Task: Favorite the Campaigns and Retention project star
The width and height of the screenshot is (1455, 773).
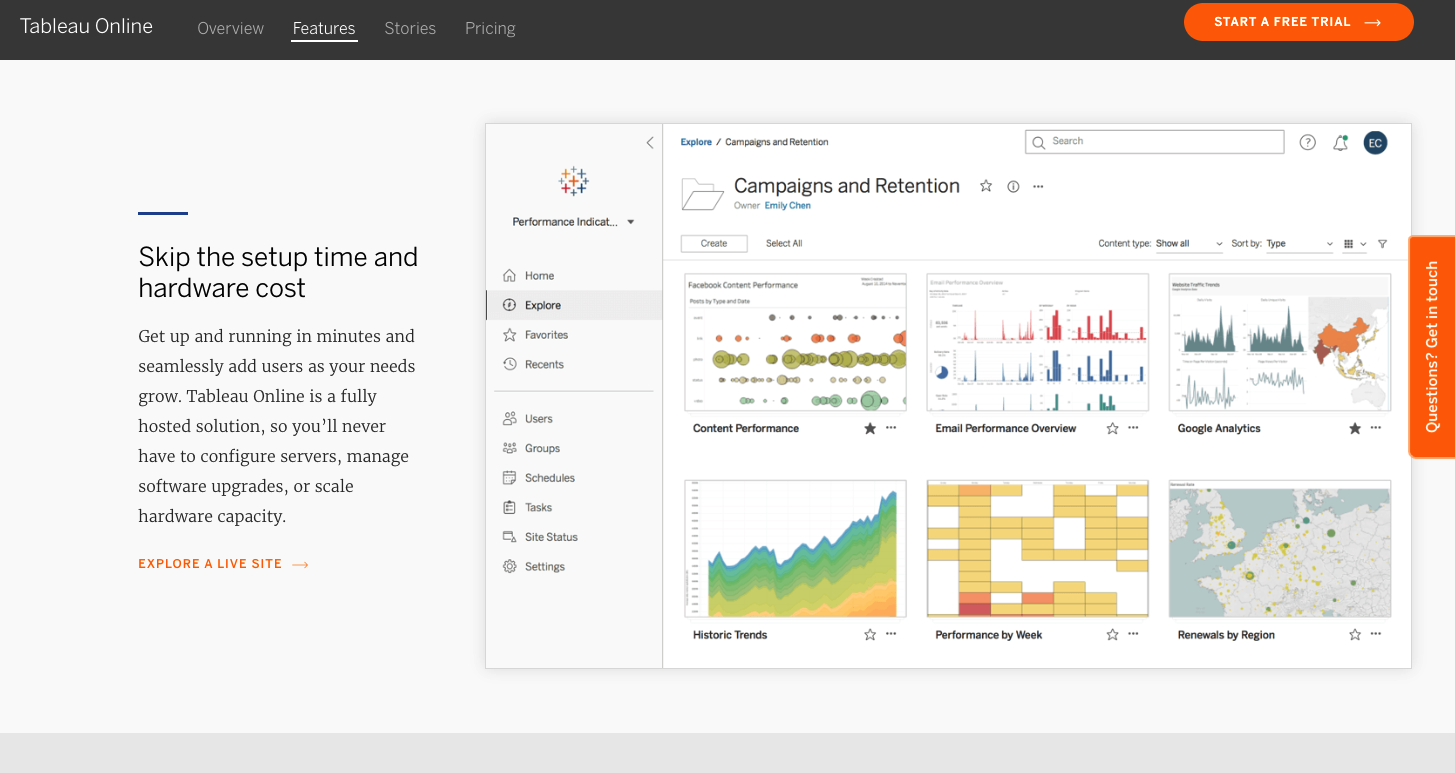Action: point(986,186)
